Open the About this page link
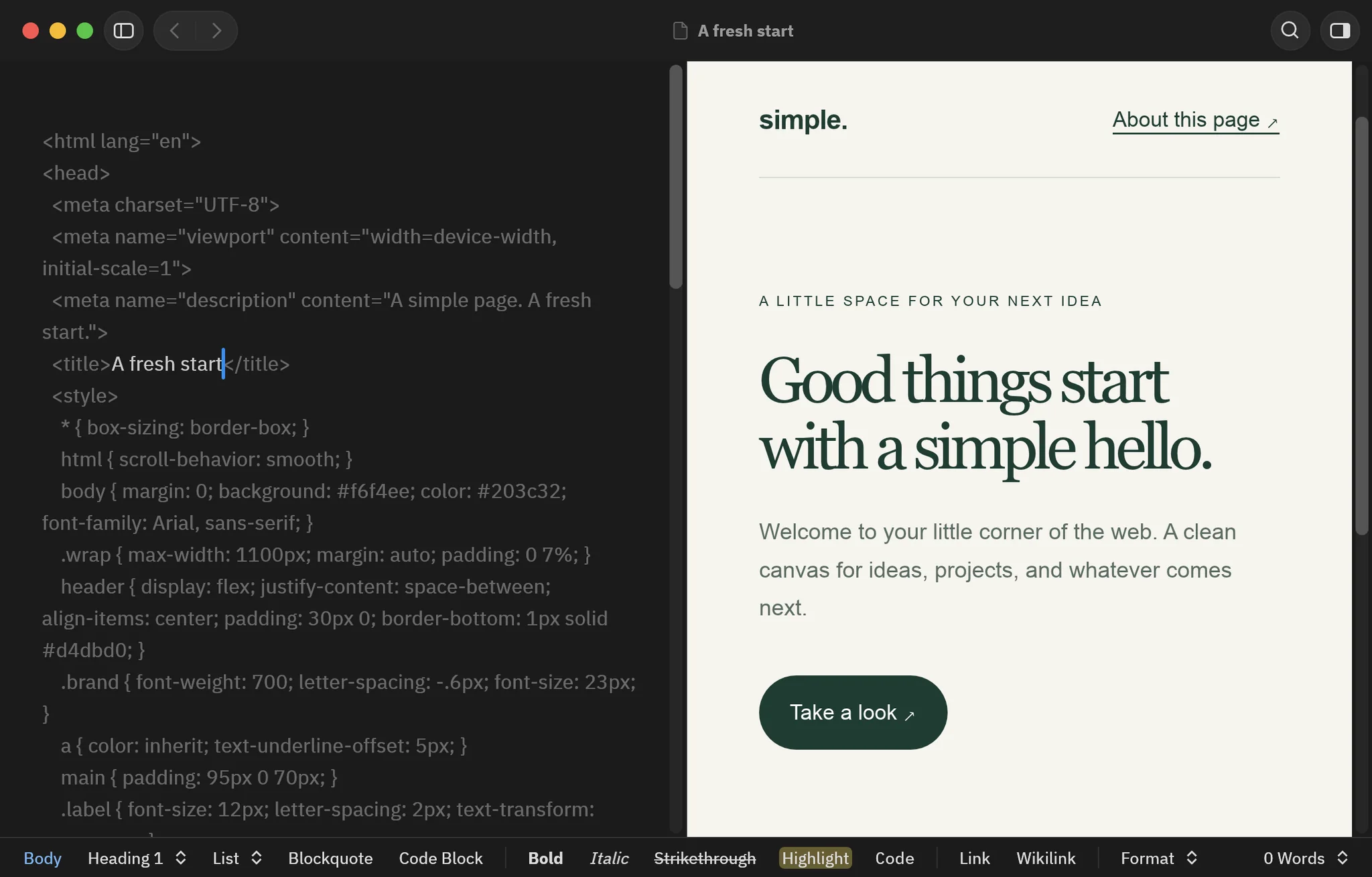The width and height of the screenshot is (1372, 877). point(1196,120)
